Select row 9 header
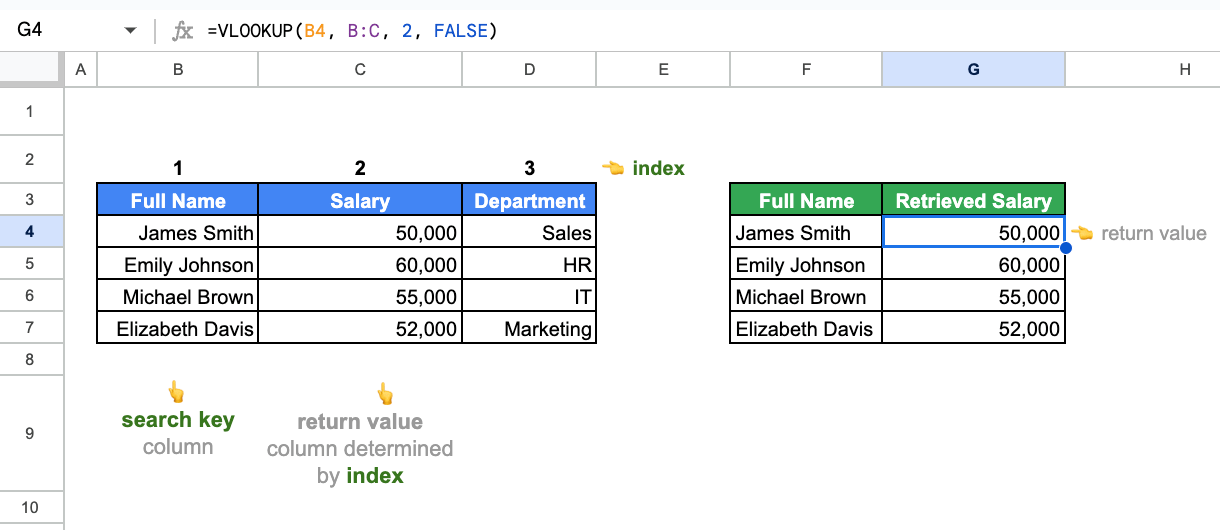1220x530 pixels. [32, 433]
